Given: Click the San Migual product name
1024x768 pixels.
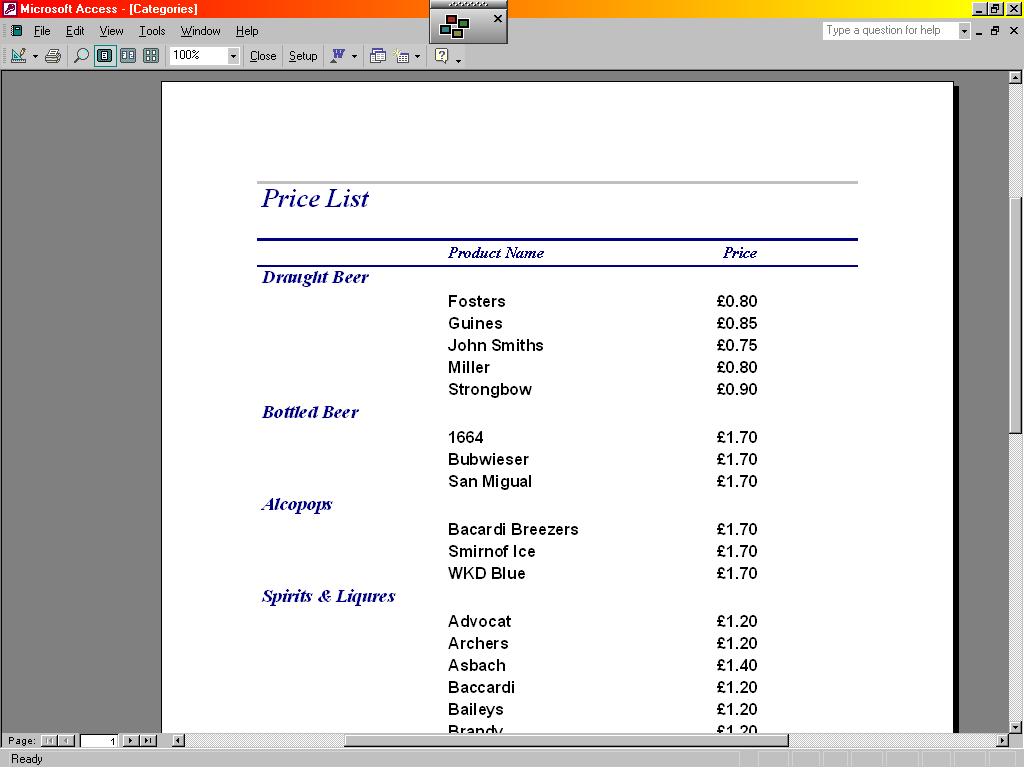Looking at the screenshot, I should pos(490,481).
